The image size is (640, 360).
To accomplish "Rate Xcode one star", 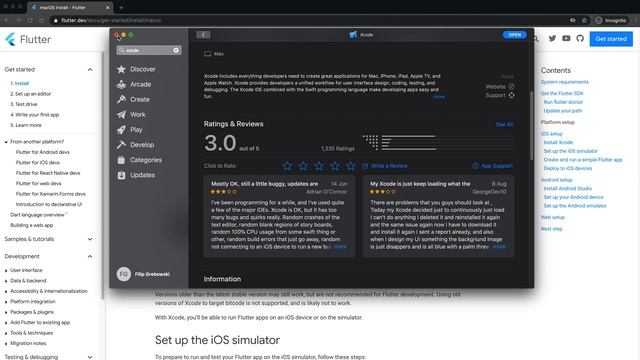I will point(287,166).
